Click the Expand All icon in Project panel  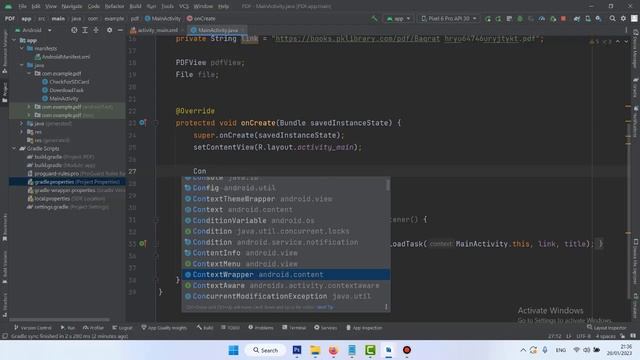[x=85, y=30]
